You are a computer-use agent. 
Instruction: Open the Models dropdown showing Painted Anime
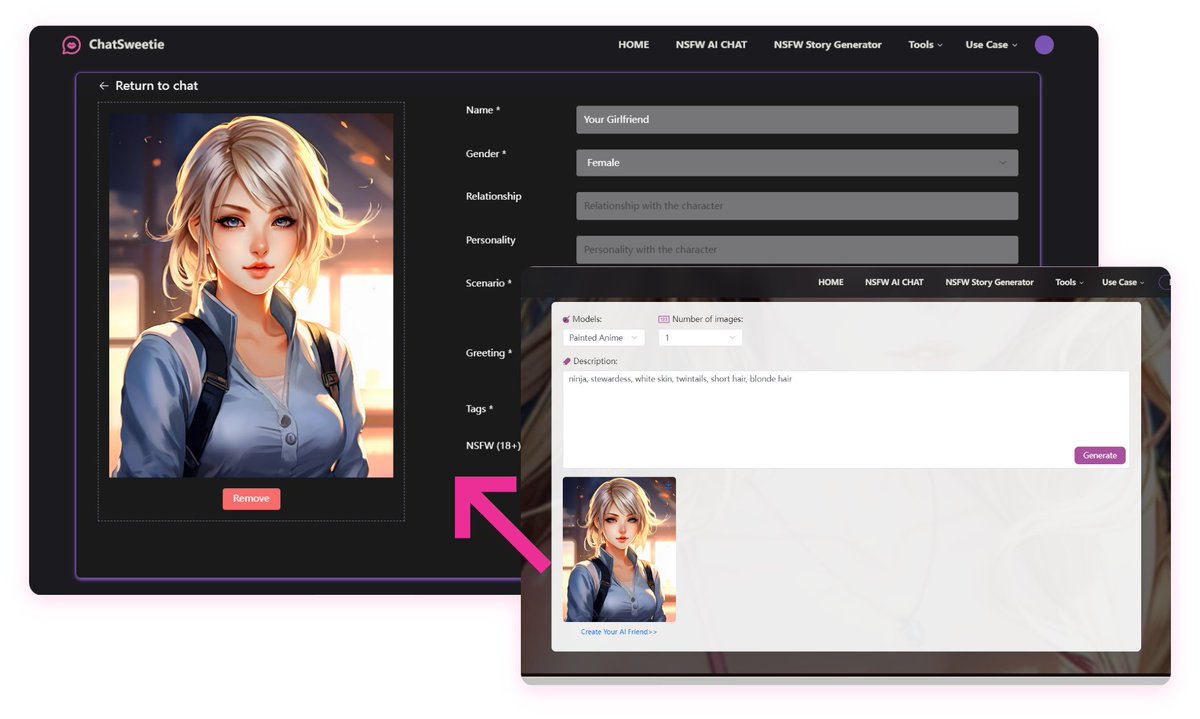pos(604,338)
